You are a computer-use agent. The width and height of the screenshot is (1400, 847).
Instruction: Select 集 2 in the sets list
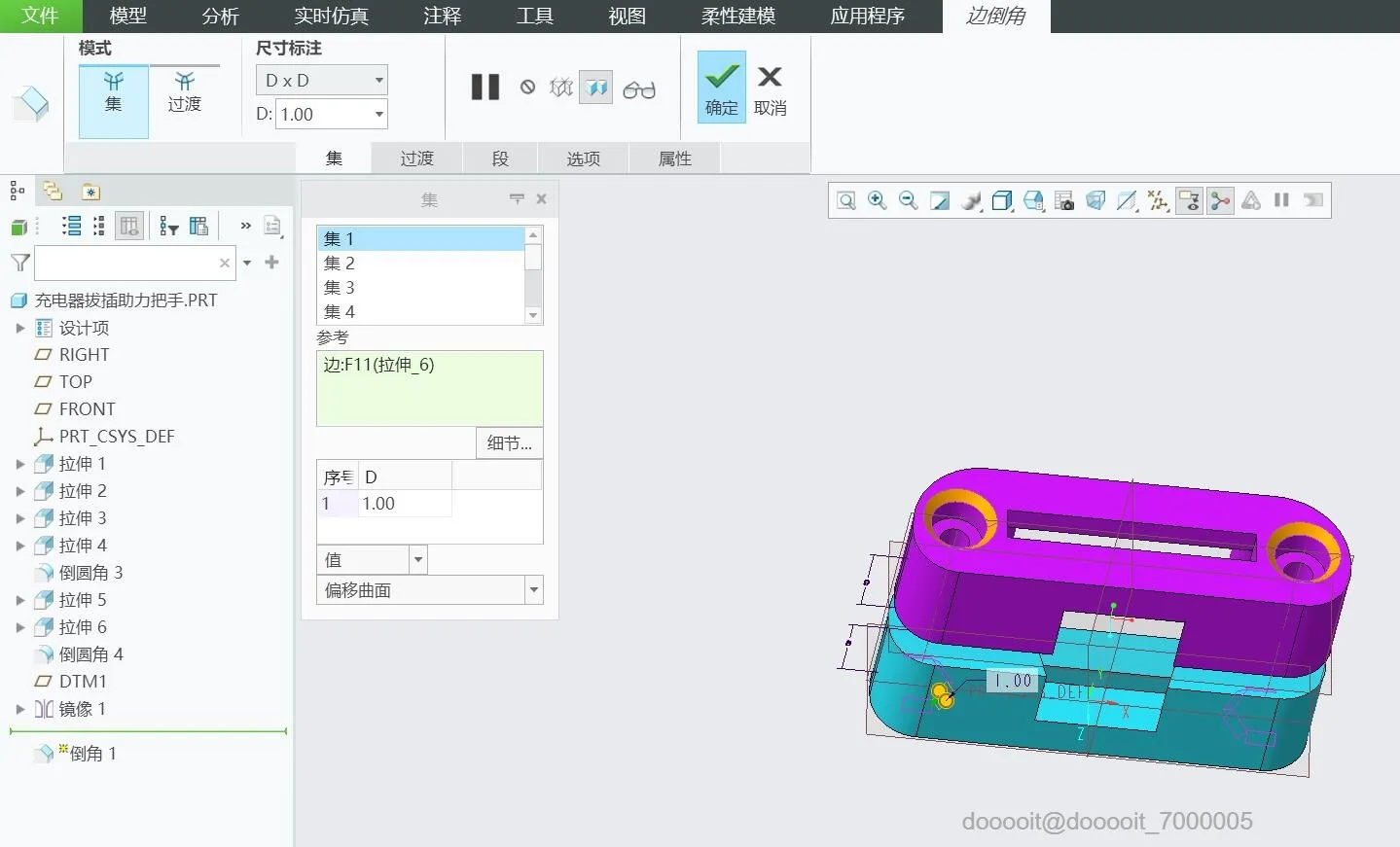pyautogui.click(x=420, y=263)
